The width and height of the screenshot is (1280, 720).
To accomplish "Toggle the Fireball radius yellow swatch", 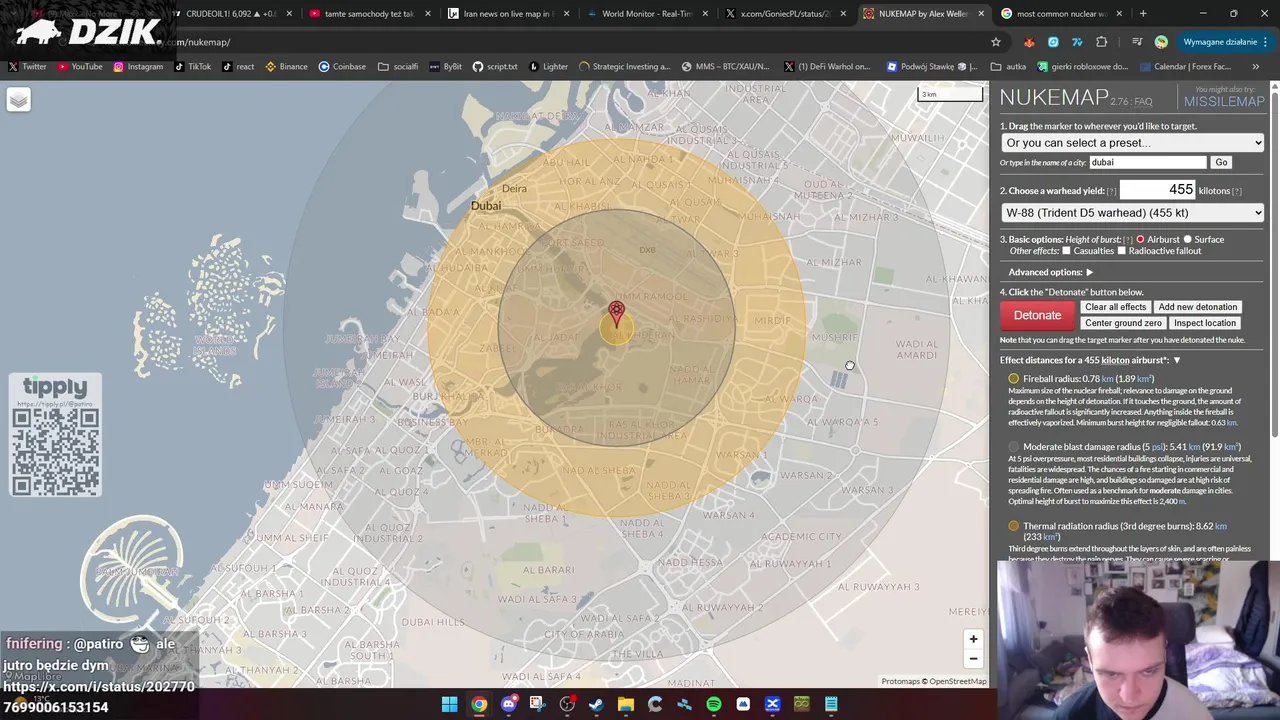I will 1013,379.
